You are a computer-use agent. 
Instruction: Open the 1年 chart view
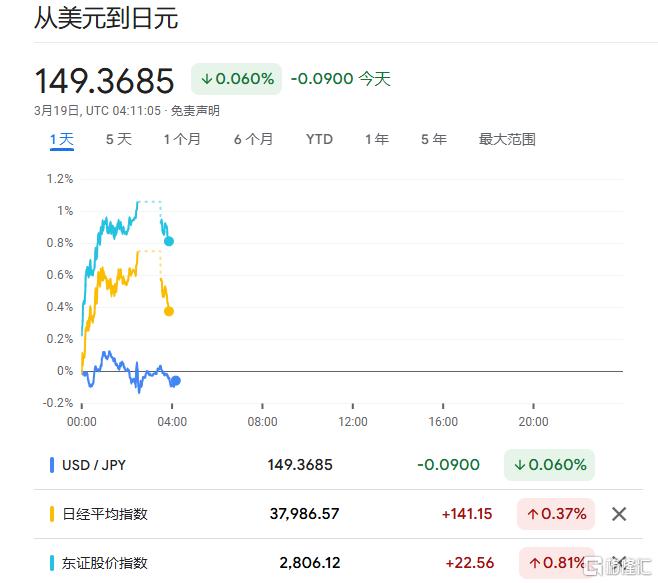(376, 139)
